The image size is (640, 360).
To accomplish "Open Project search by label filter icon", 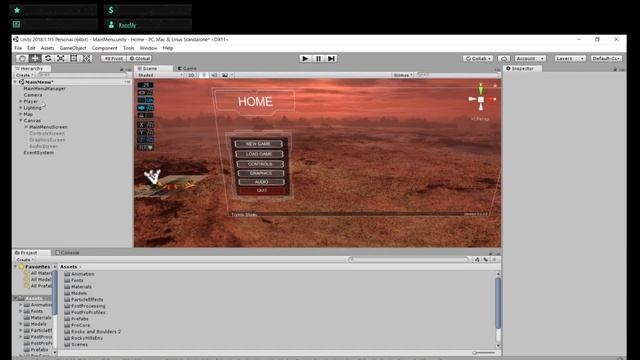I will coord(485,260).
